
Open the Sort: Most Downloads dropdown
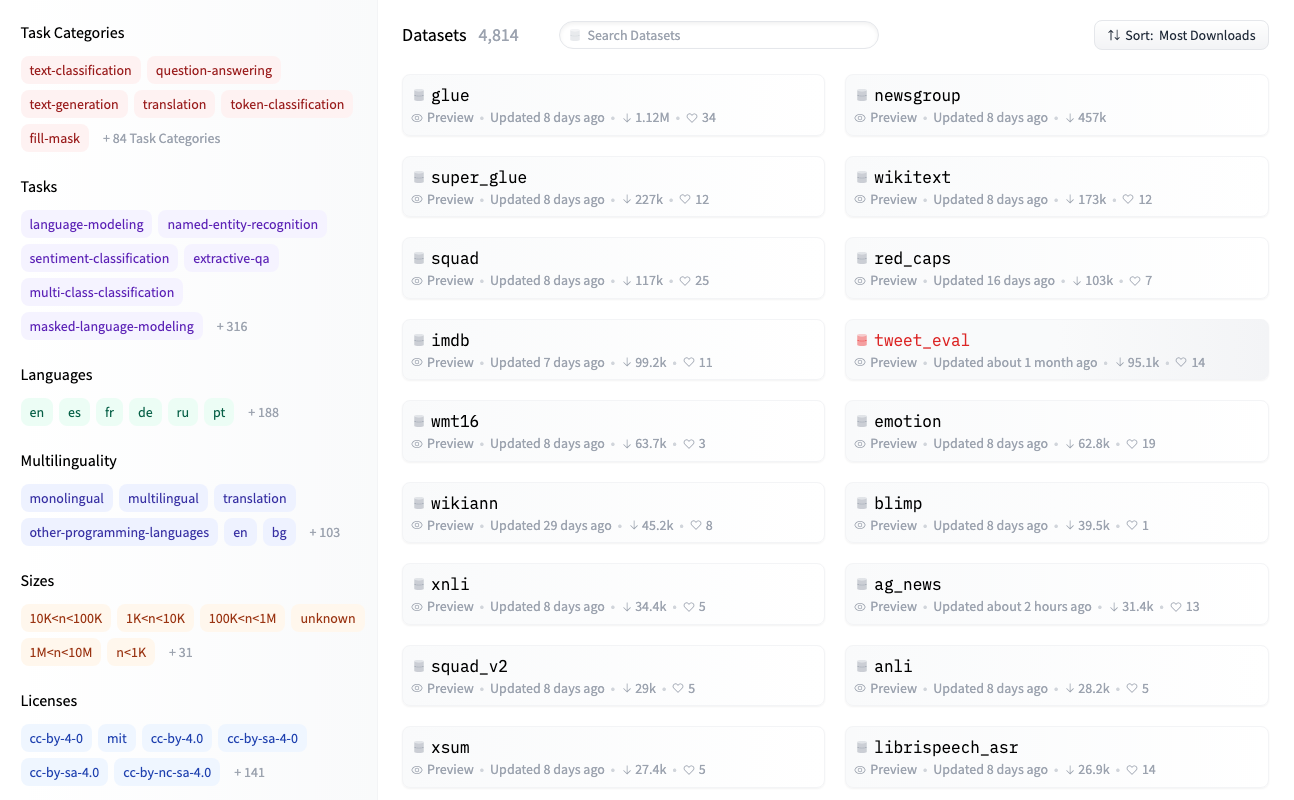coord(1181,35)
